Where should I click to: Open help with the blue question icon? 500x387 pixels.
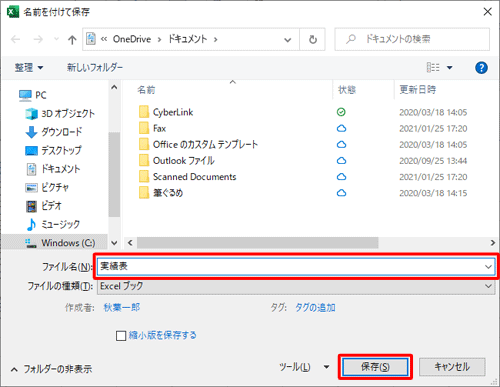[481, 68]
